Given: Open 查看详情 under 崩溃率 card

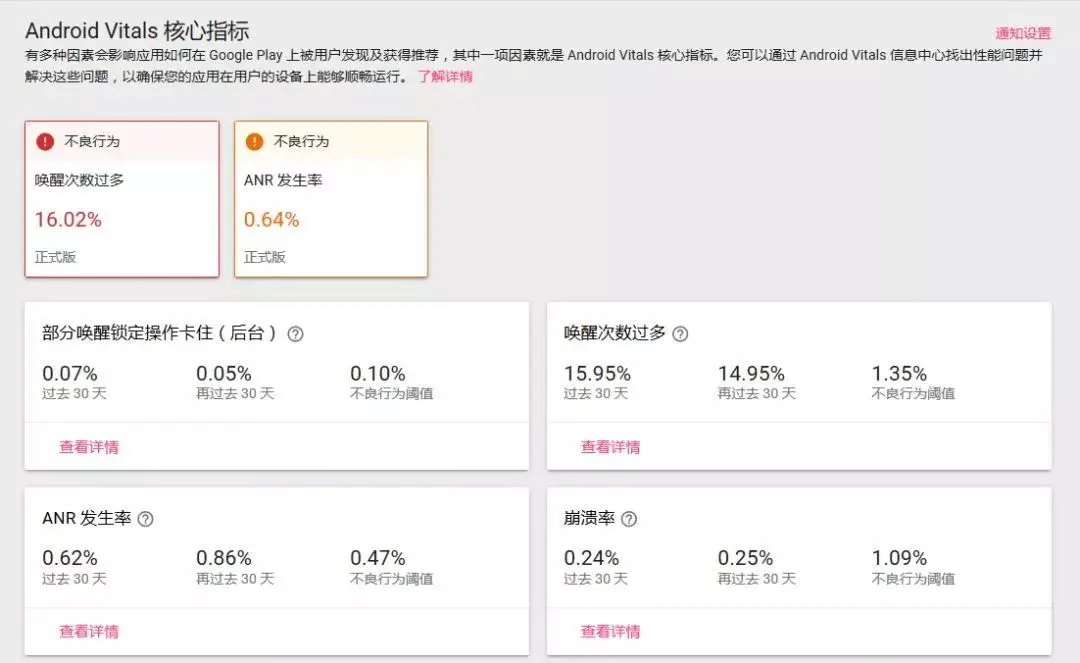Looking at the screenshot, I should 611,631.
